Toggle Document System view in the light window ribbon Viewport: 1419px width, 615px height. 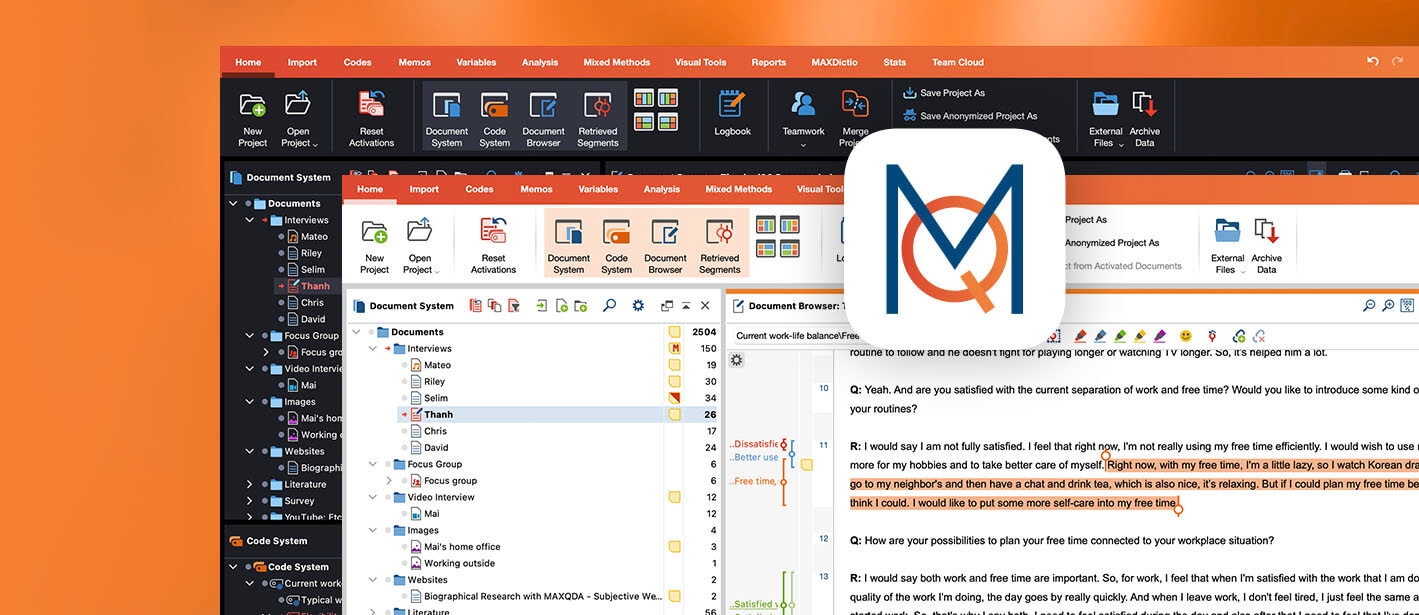coord(568,246)
